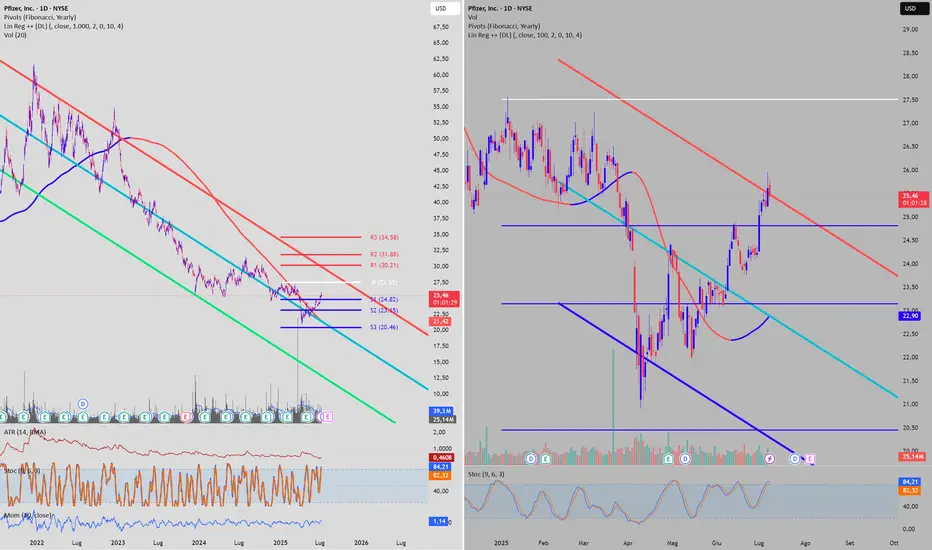This screenshot has width=932, height=550.
Task: Click the orange 82,32 stochastic label on right chart
Action: (910, 491)
